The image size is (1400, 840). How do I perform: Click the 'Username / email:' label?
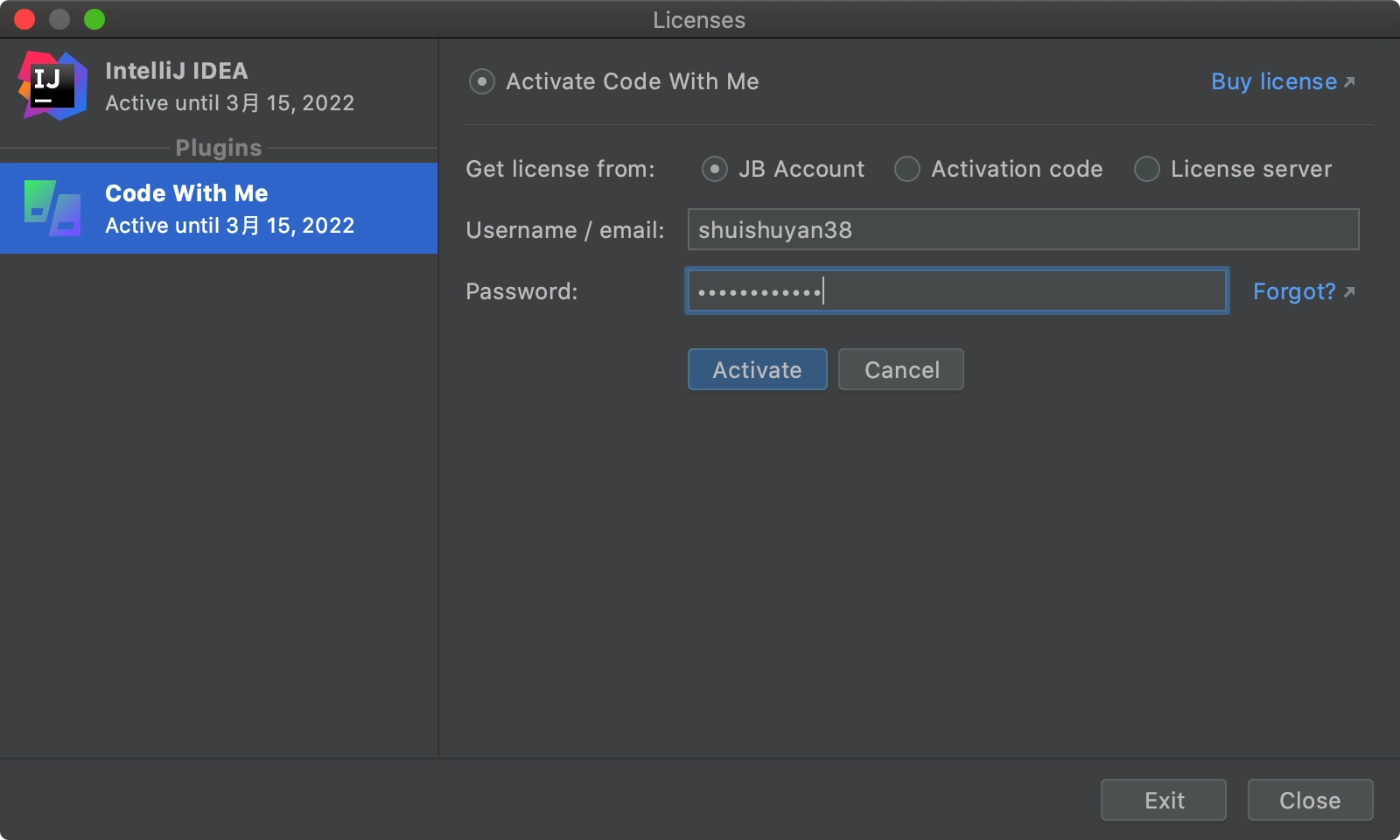click(x=565, y=230)
